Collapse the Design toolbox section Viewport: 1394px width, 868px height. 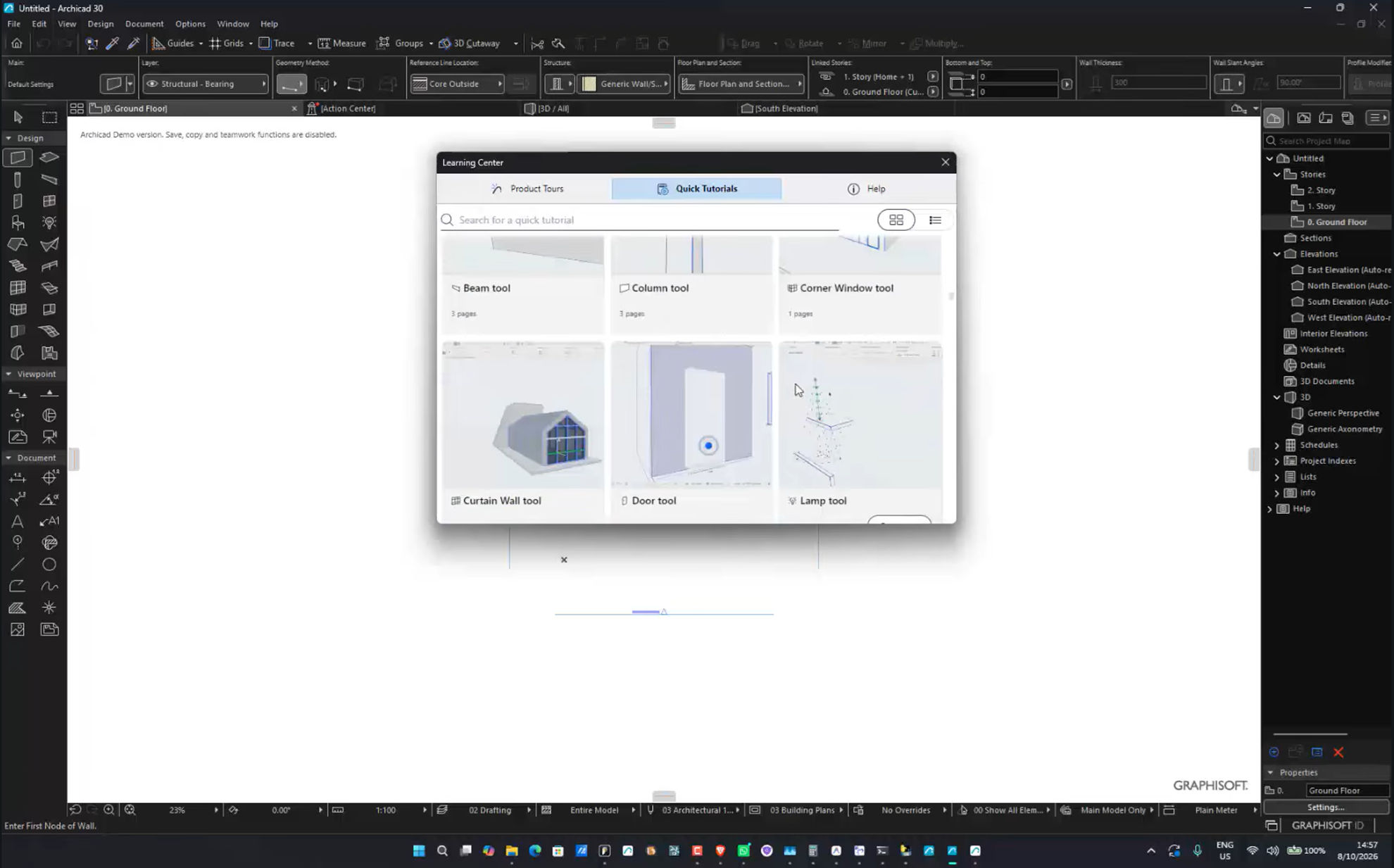coord(8,138)
